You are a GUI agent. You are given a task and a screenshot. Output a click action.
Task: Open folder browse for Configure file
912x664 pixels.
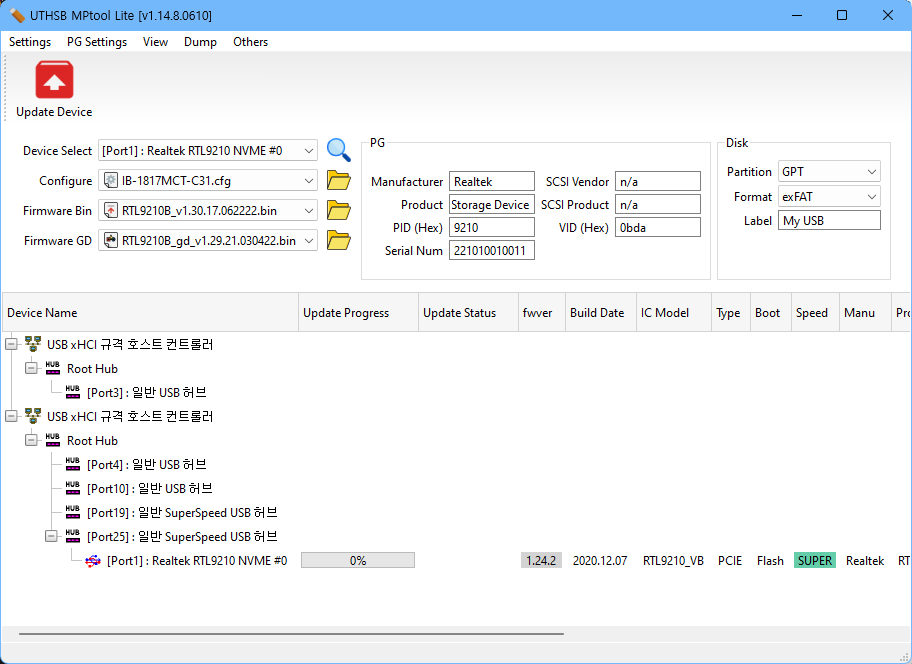[339, 180]
